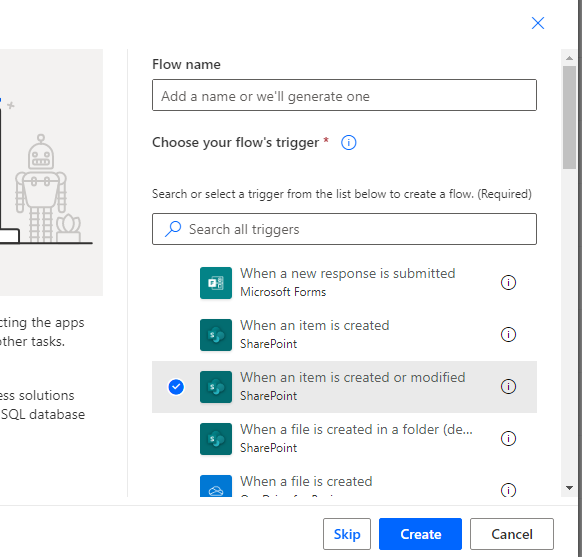The width and height of the screenshot is (582, 557).
Task: Show info for 'When a file is created in a folder'
Action: click(x=508, y=439)
